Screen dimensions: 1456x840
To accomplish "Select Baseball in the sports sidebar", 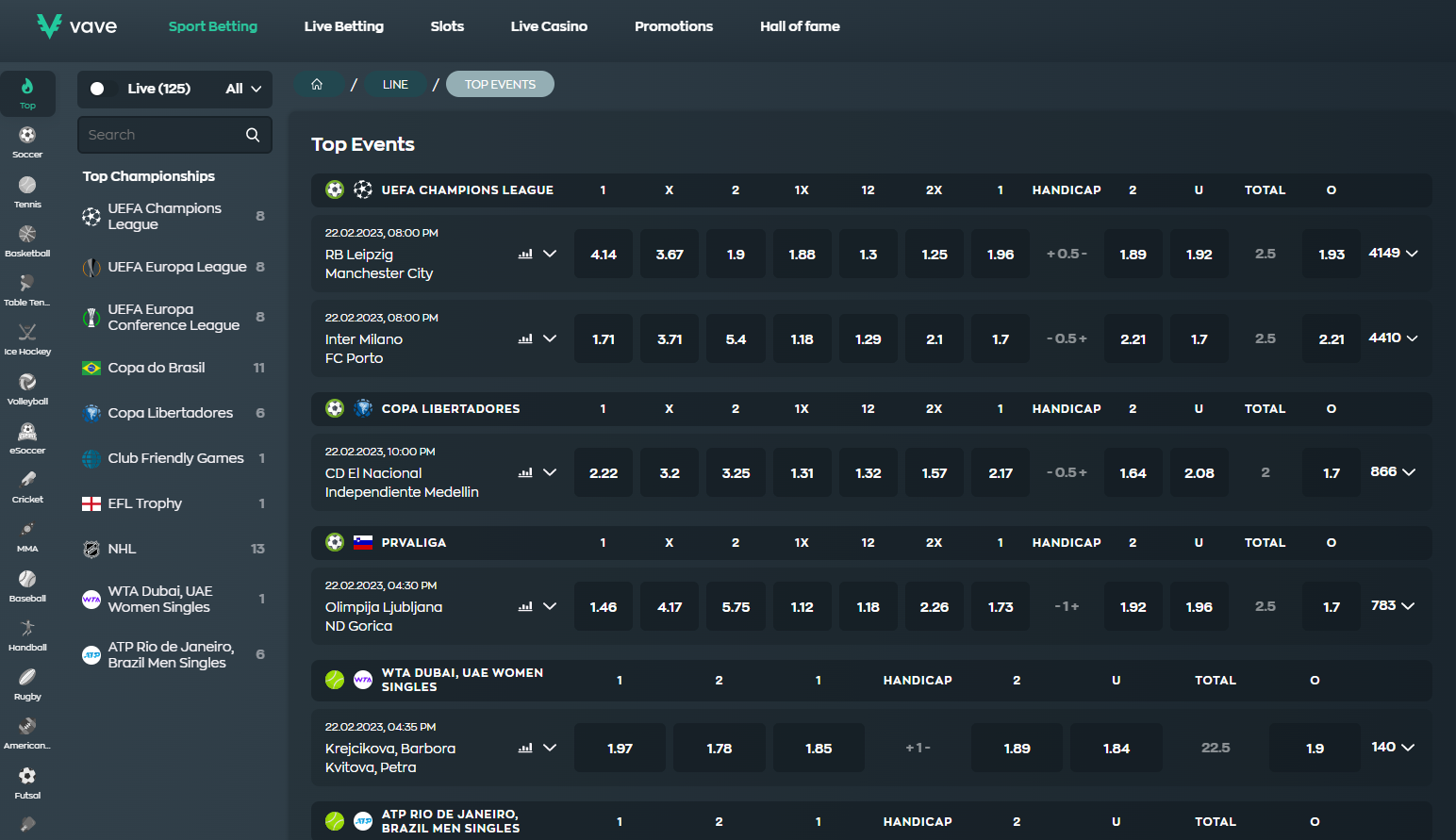I will (27, 585).
